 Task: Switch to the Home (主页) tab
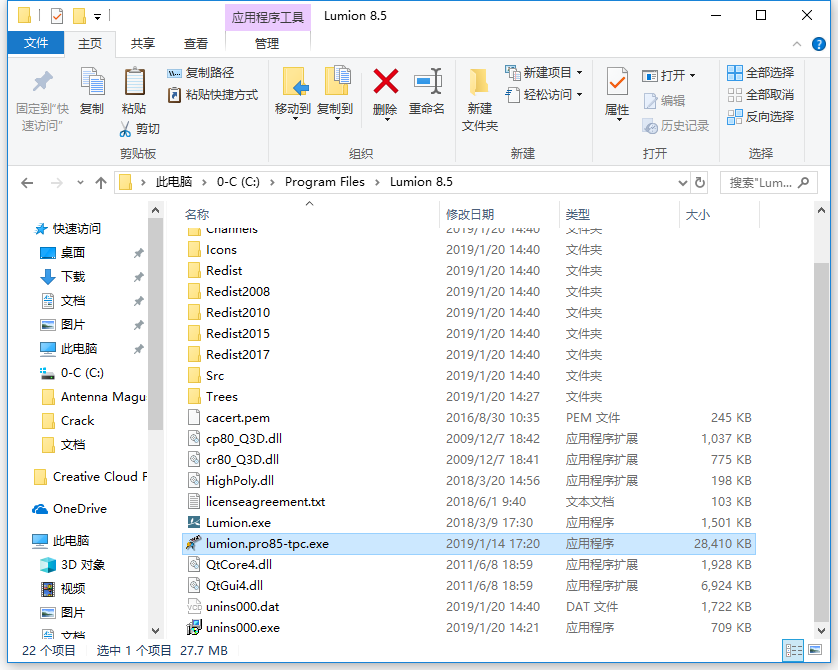[90, 43]
